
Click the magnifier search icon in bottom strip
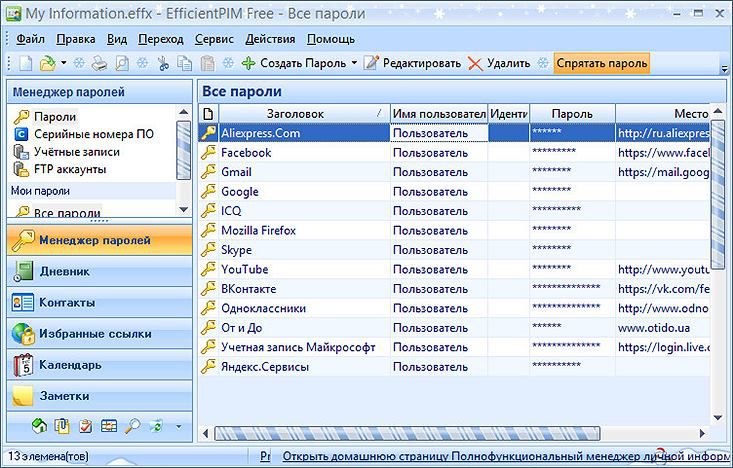pyautogui.click(x=133, y=425)
